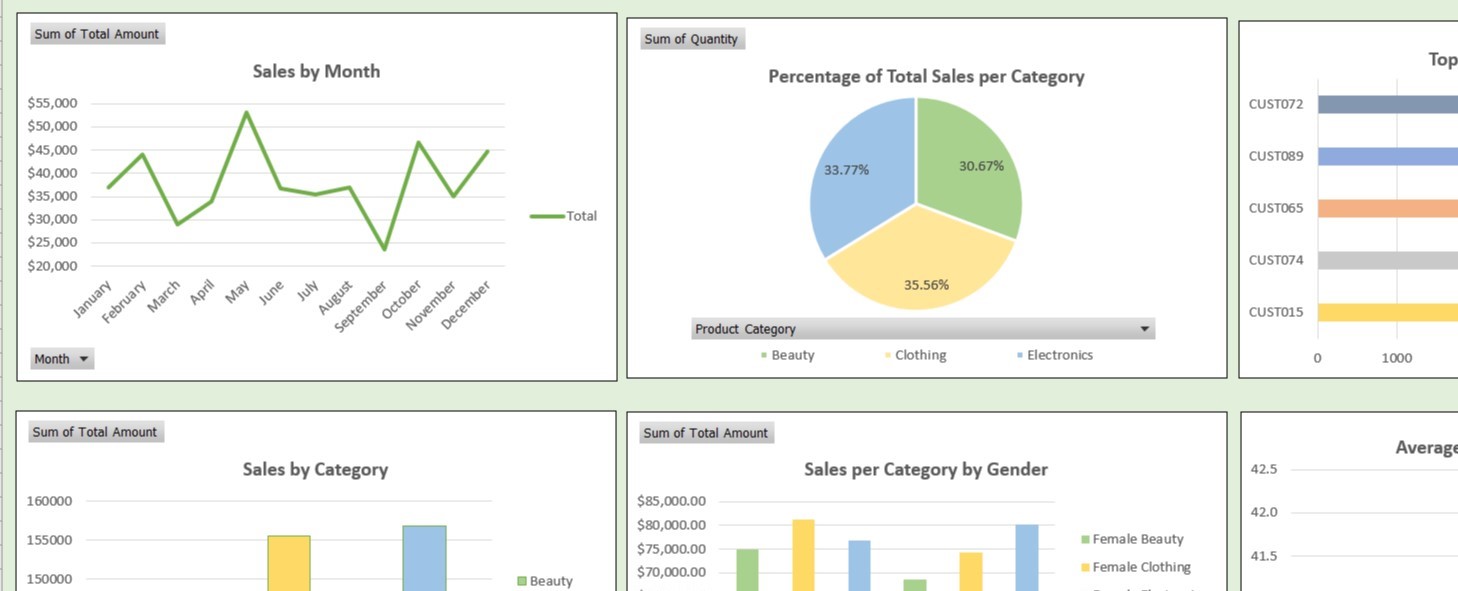Click the $55,000 axis label
This screenshot has width=1458, height=591.
[x=52, y=103]
